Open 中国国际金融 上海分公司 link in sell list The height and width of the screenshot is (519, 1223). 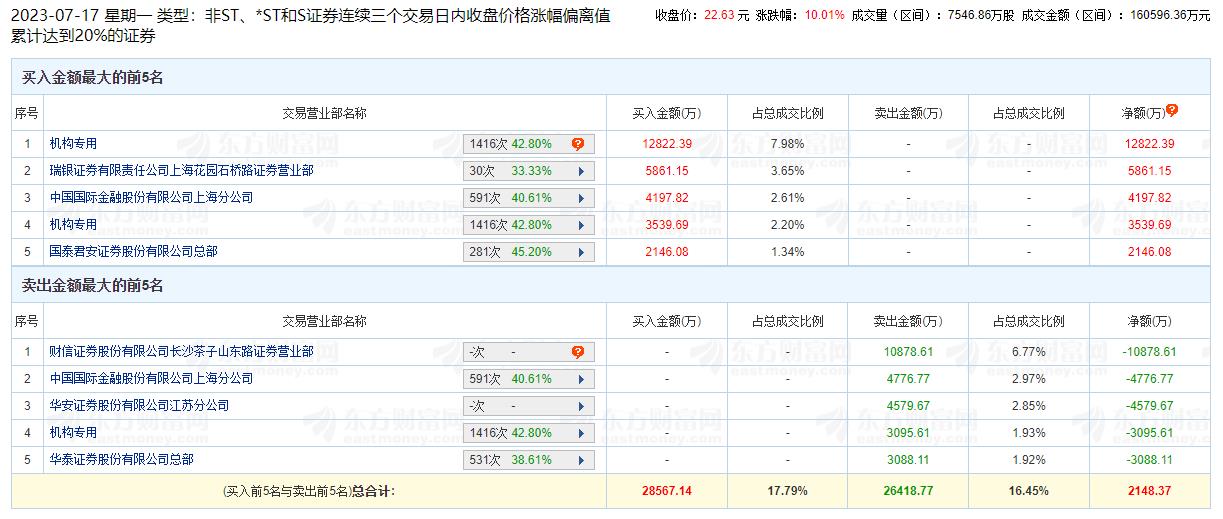151,379
